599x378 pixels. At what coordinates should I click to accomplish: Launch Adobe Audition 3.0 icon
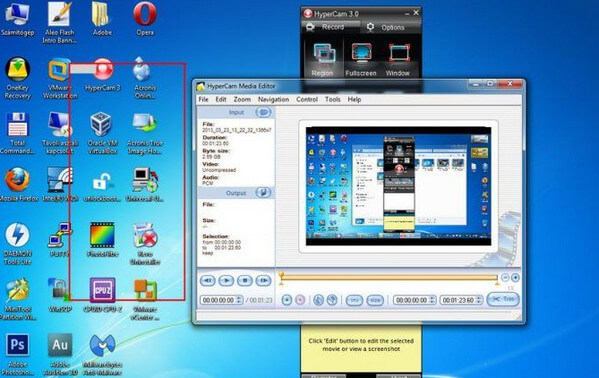[x=60, y=354]
